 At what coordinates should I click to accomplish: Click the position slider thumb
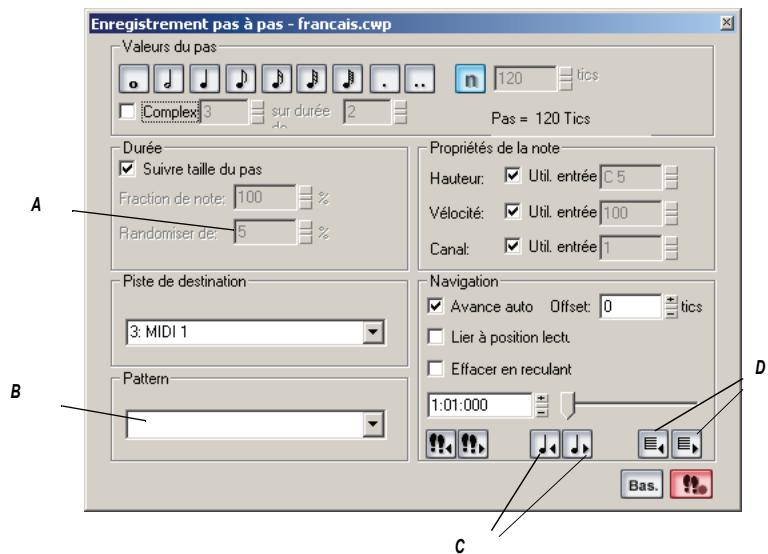tap(567, 405)
